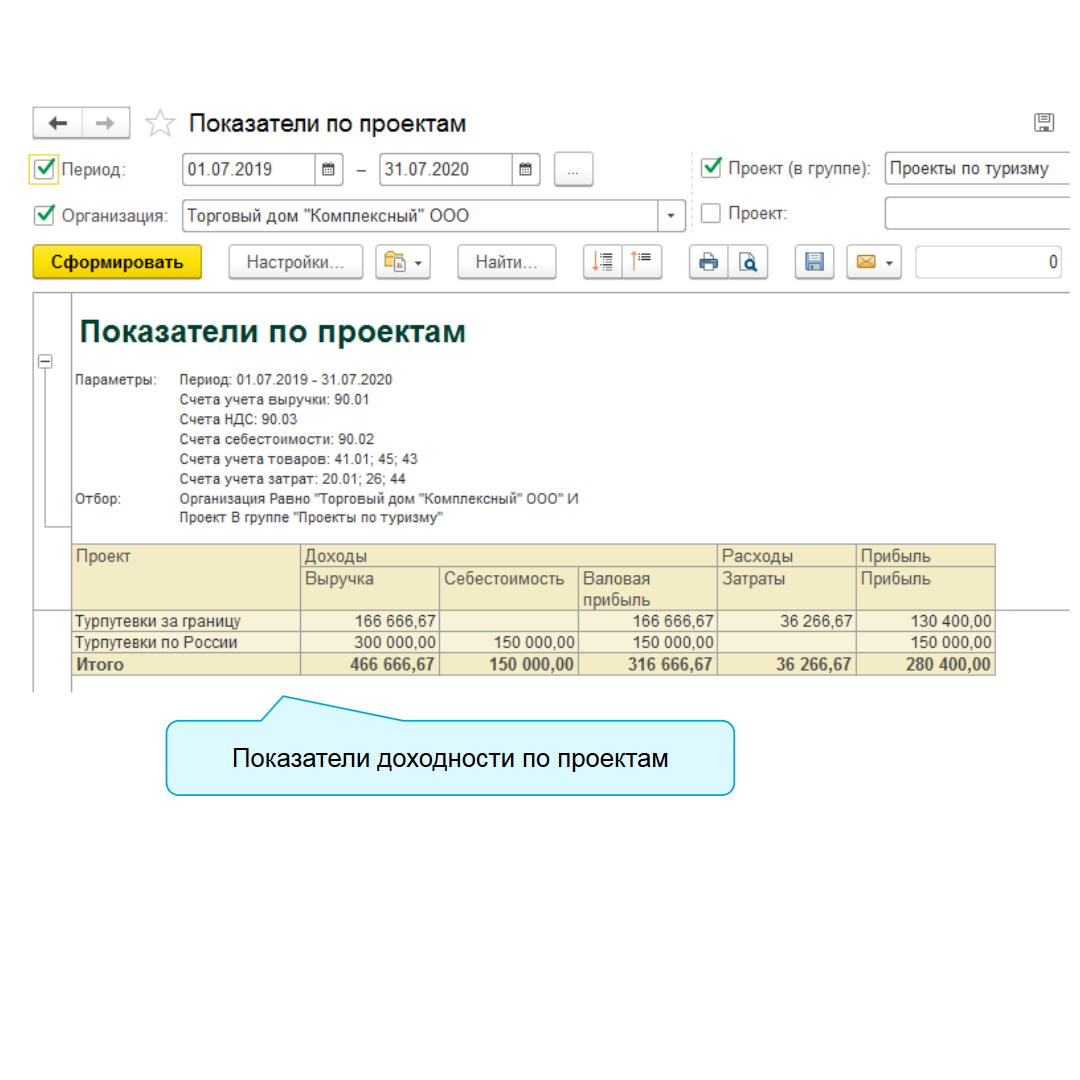The image size is (1080, 1080).
Task: Toggle the Организация checkbox
Action: [x=44, y=215]
